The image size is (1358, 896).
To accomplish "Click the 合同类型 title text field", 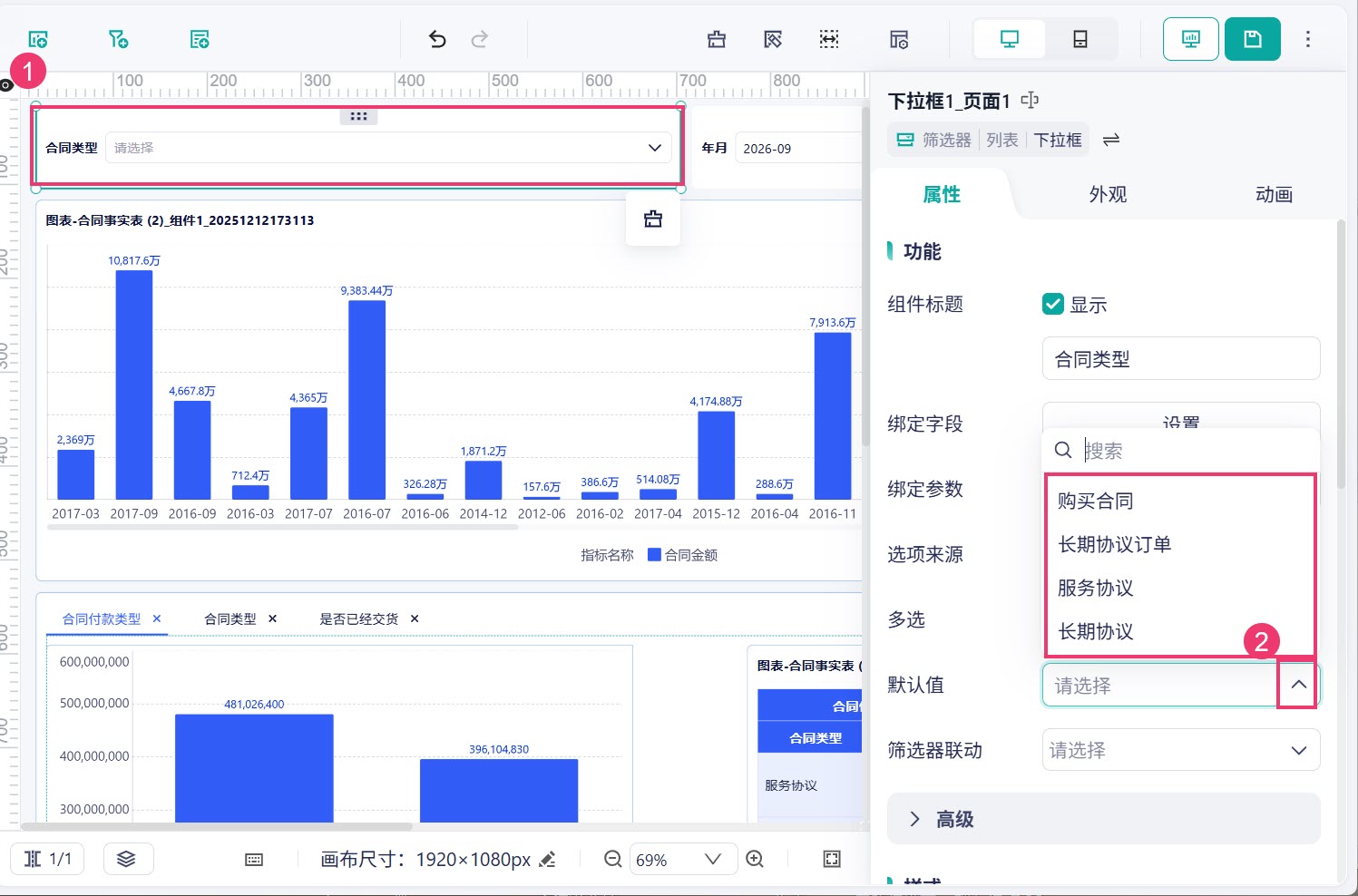I will click(x=1181, y=359).
